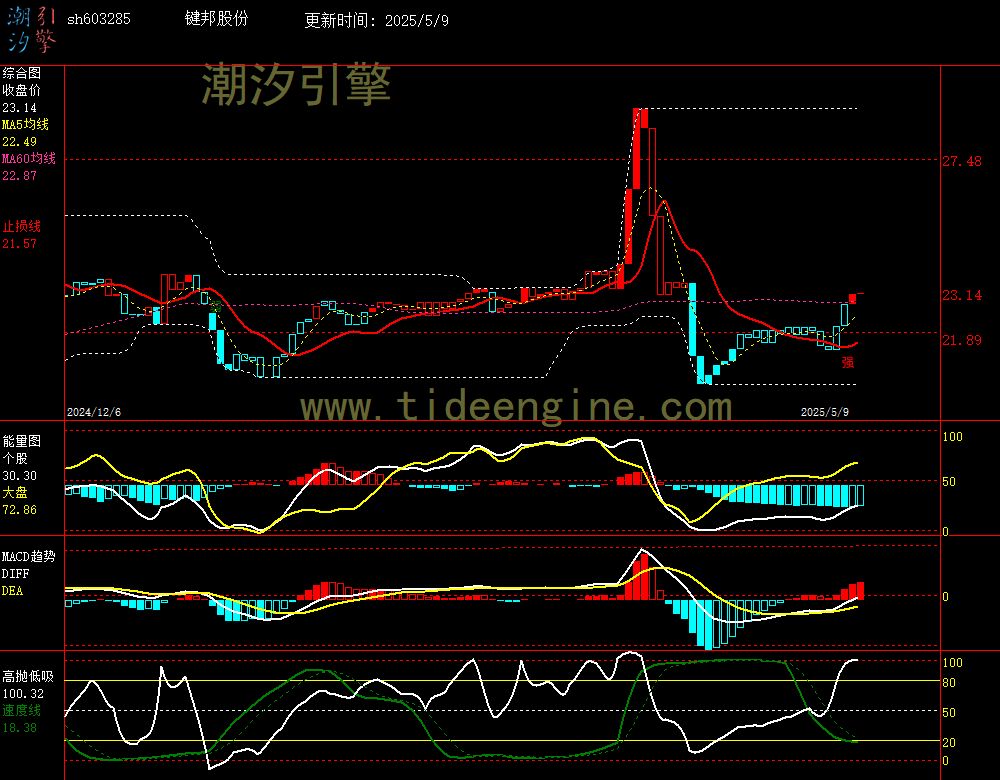Click the MA5 value 22.49
Viewport: 1000px width, 780px height.
[x=19, y=142]
